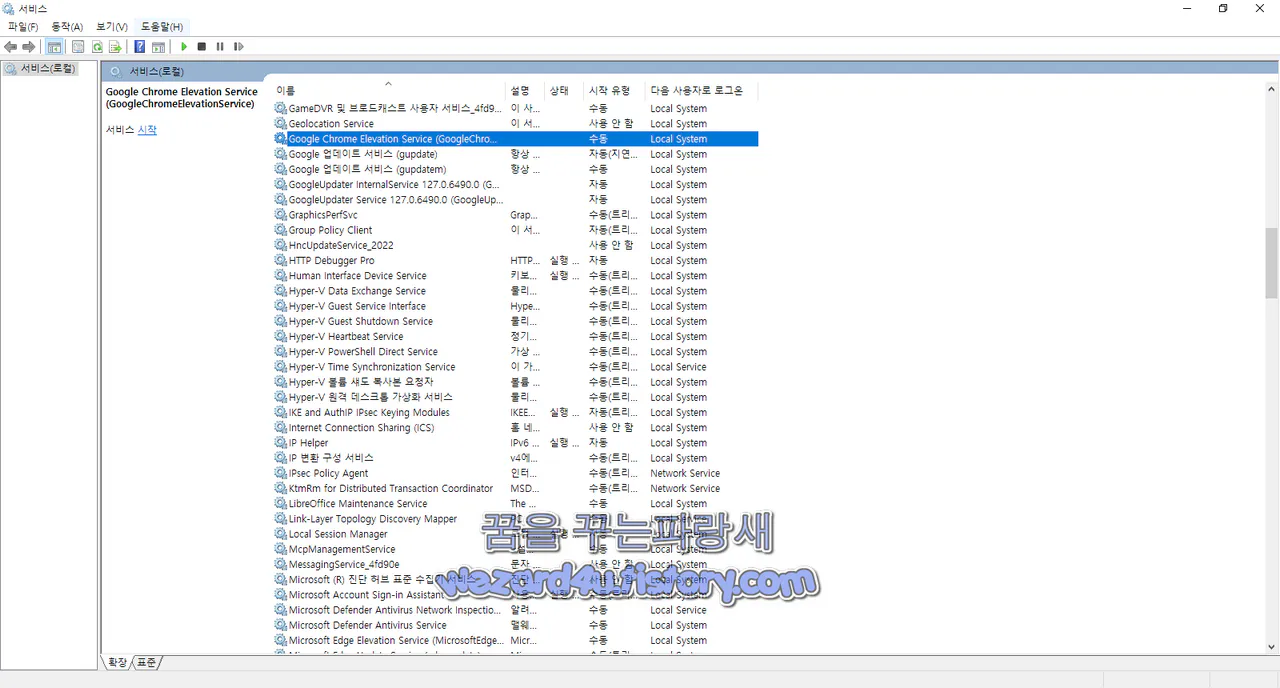Select Google 업데이트 서비스 (gupdate) row
The image size is (1280, 688).
tap(515, 154)
